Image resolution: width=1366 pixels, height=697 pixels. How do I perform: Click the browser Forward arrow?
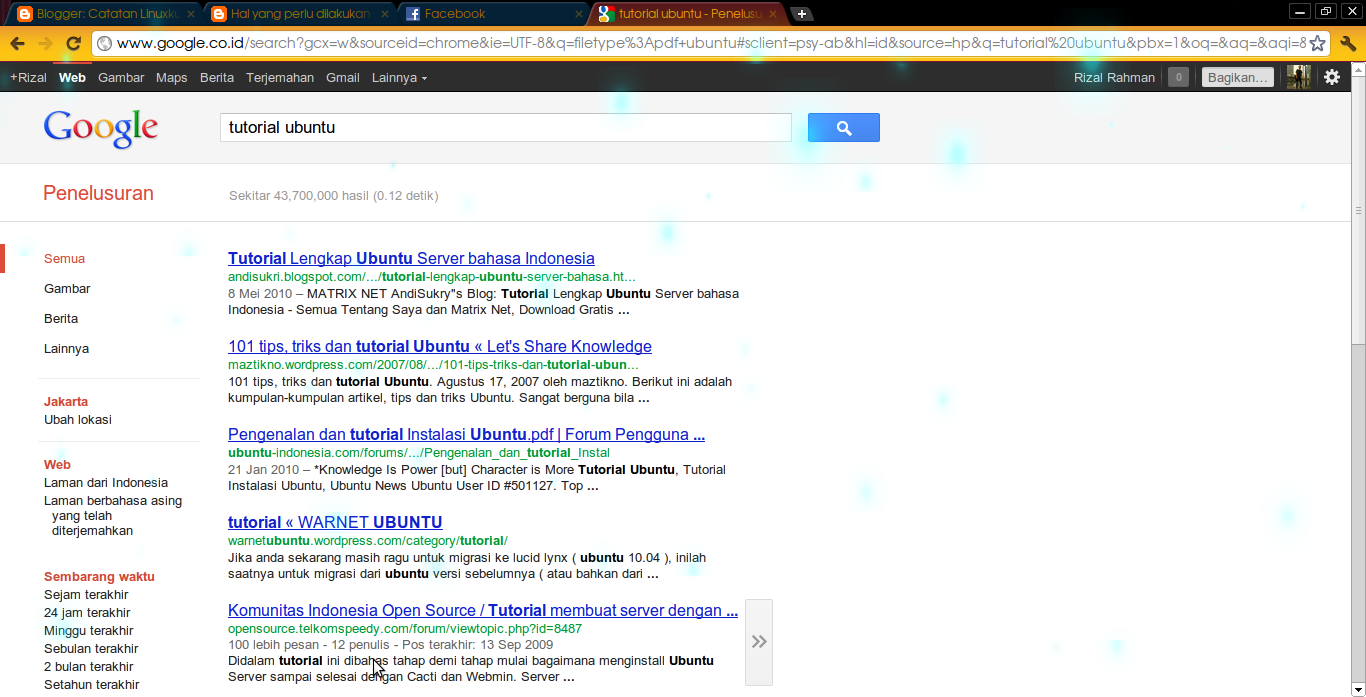[45, 44]
